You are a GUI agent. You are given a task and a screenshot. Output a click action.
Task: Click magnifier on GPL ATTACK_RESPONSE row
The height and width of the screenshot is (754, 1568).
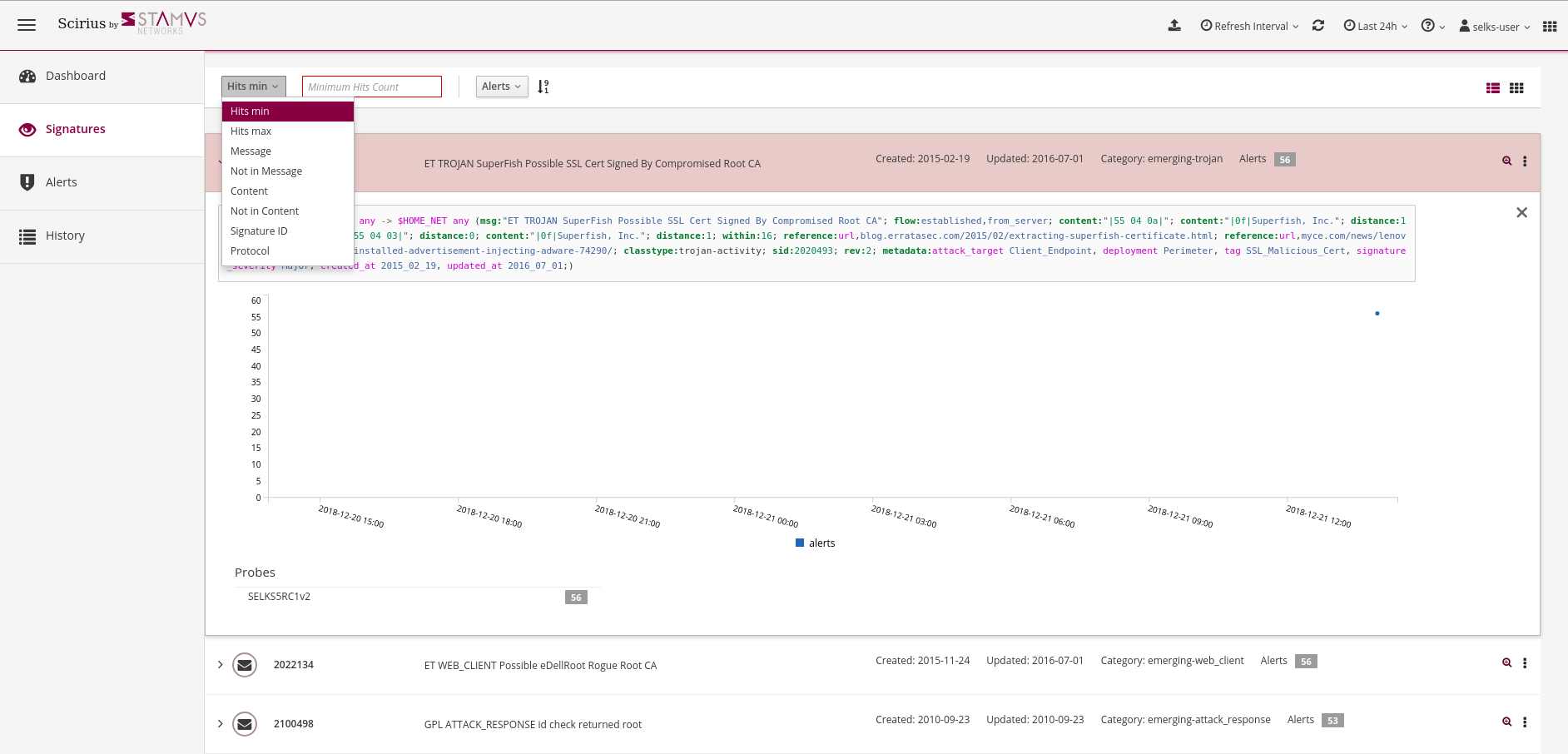pyautogui.click(x=1506, y=722)
